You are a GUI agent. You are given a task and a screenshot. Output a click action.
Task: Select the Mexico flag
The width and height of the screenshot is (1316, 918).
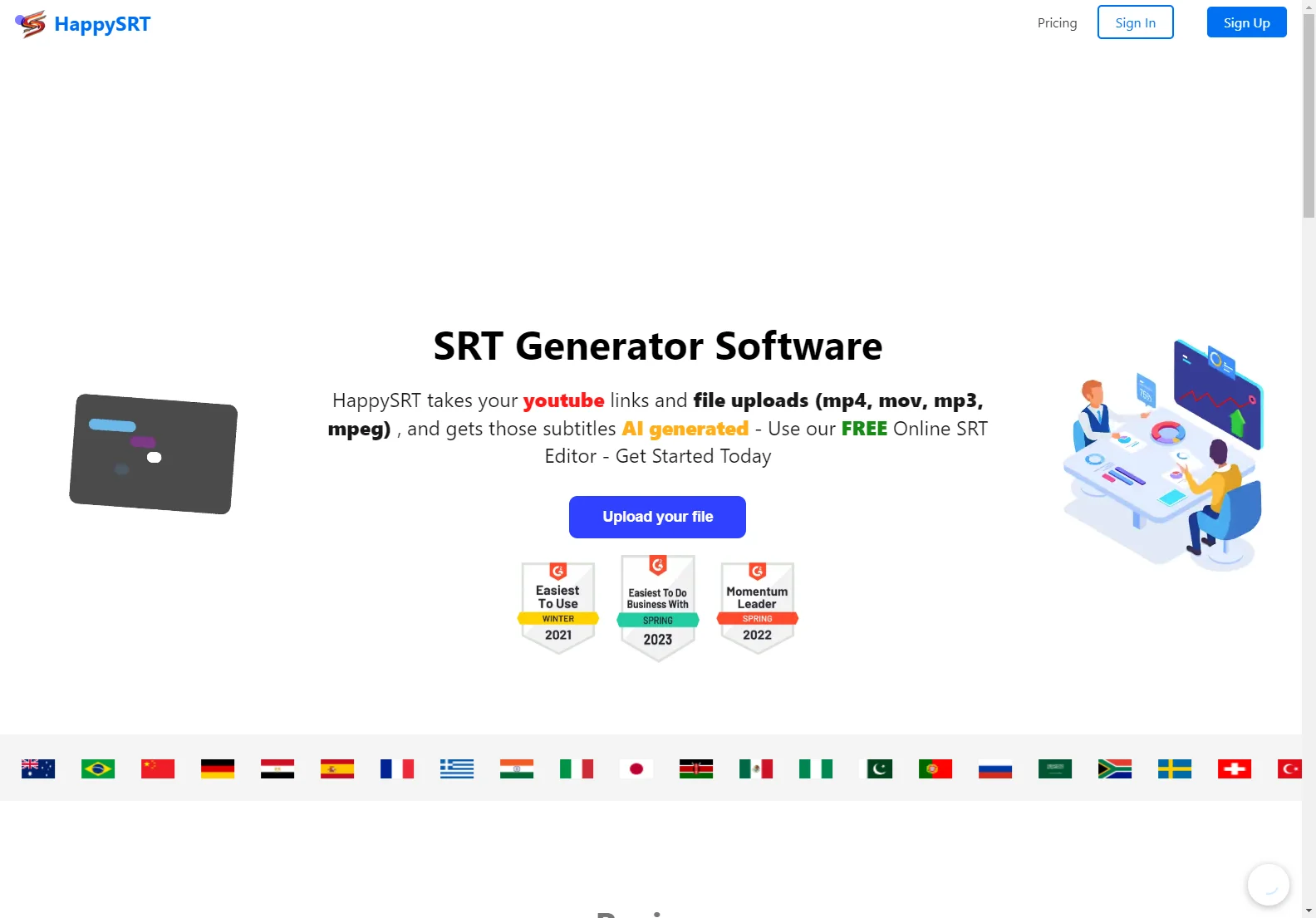pos(756,768)
